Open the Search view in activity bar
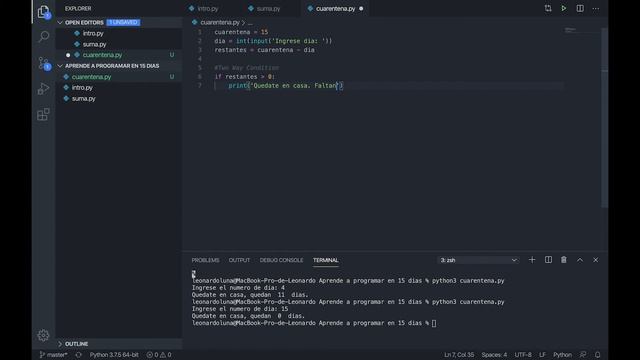640x360 pixels. tap(44, 37)
